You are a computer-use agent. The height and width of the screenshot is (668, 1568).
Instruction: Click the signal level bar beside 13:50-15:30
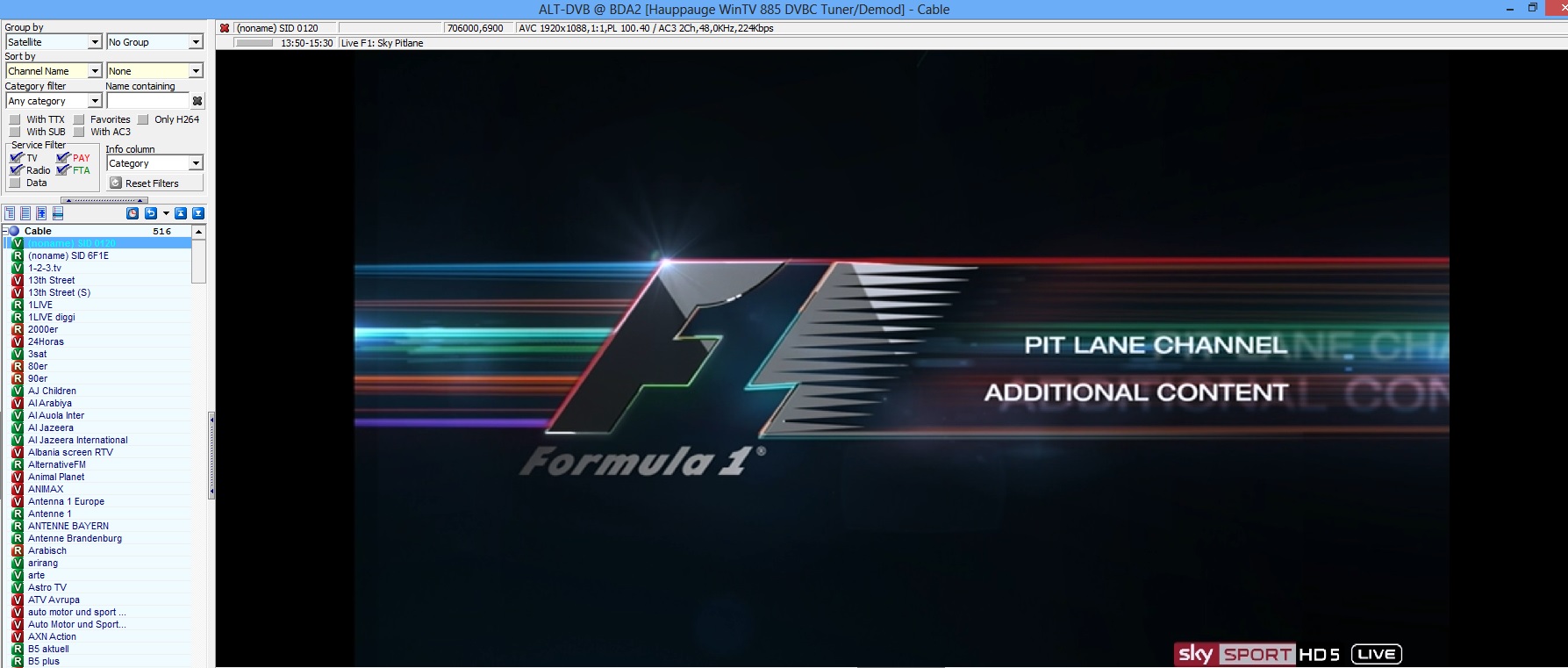click(254, 43)
